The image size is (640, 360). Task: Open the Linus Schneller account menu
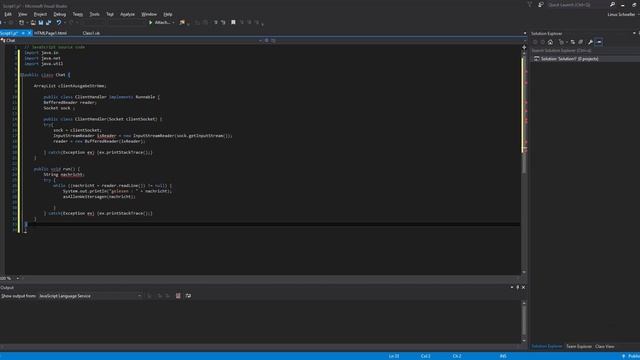tap(622, 14)
